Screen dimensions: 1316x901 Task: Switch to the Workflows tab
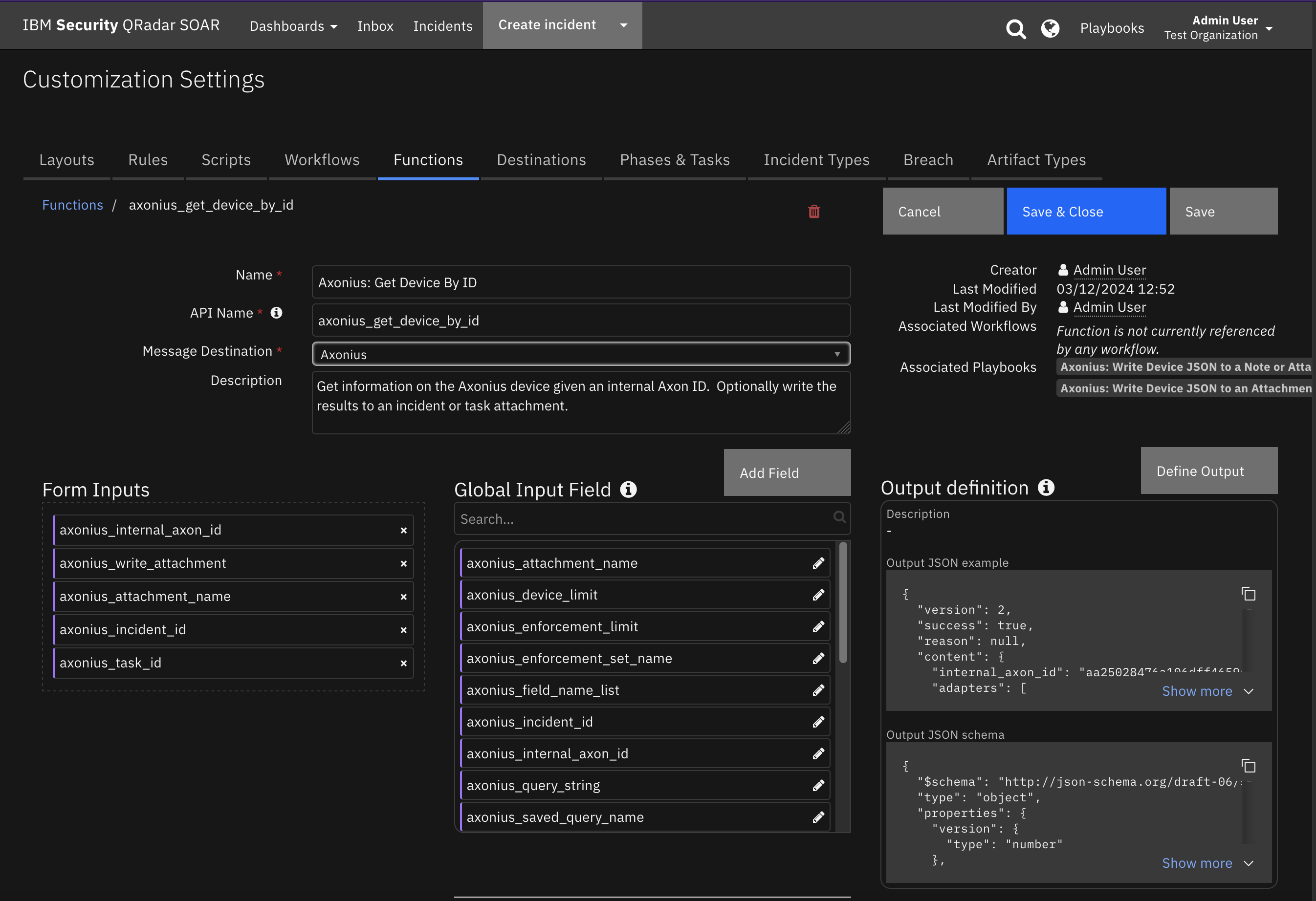[x=322, y=160]
